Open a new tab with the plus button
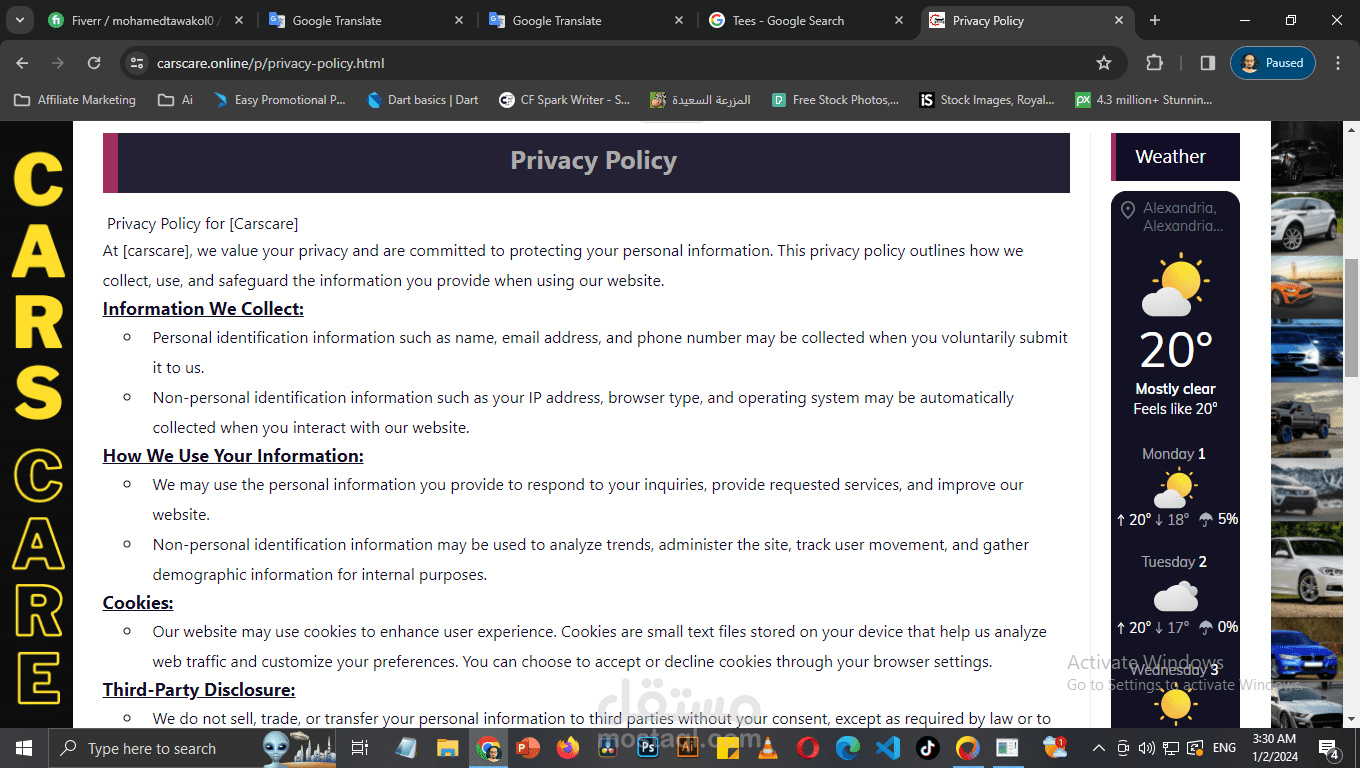This screenshot has height=768, width=1360. tap(1155, 20)
